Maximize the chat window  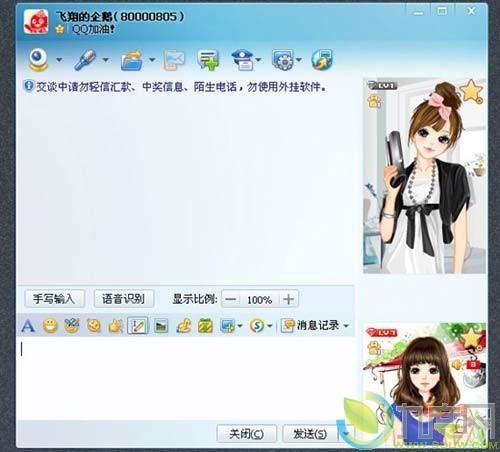pos(442,11)
